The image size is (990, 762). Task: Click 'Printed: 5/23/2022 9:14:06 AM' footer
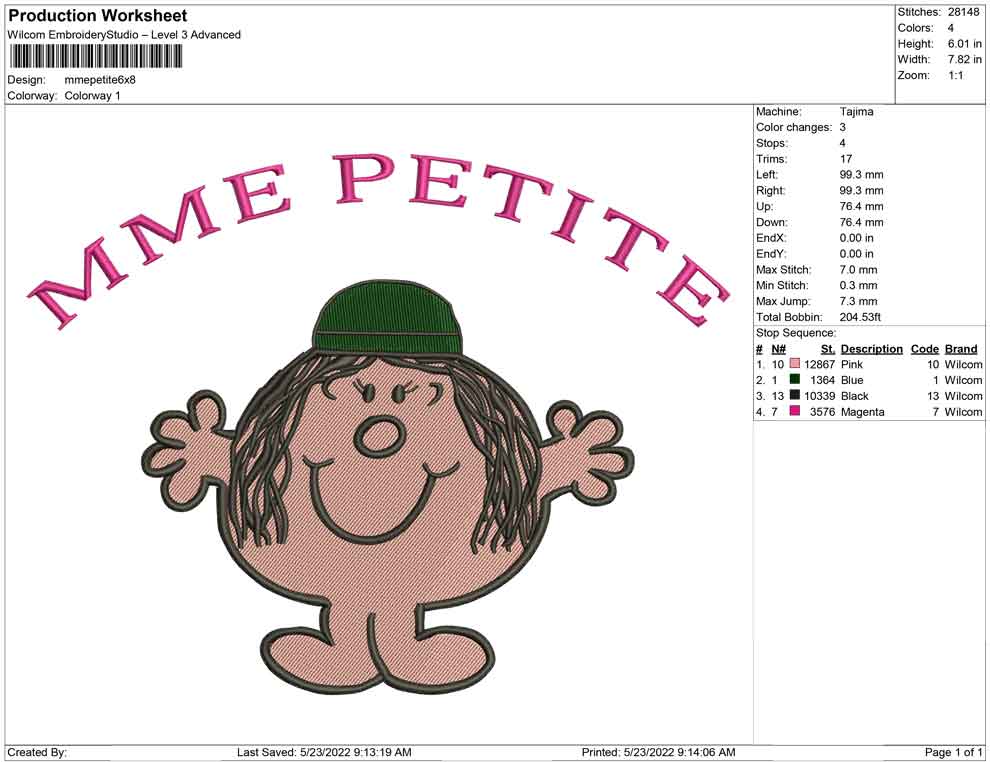click(659, 752)
